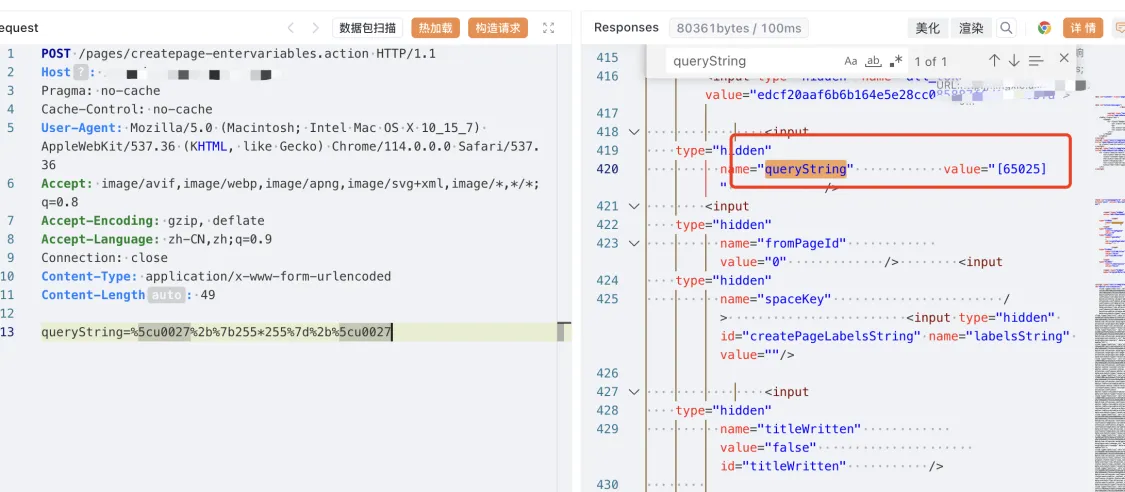The image size is (1125, 492).
Task: Open search with the magnifier icon
Action: point(1007,28)
